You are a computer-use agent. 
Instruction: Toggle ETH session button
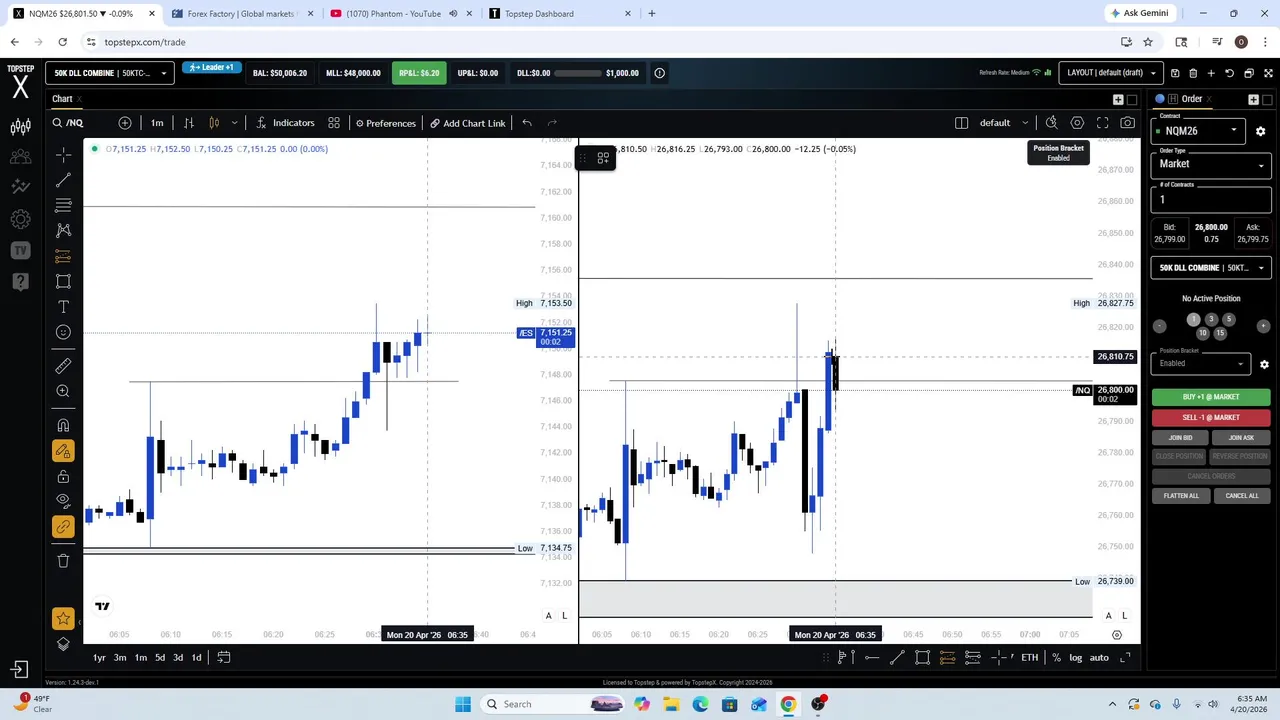click(1029, 657)
